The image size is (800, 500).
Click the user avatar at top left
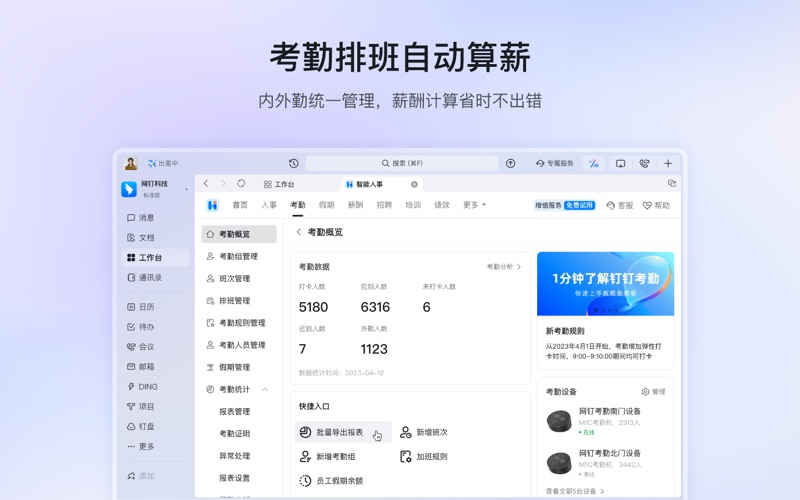point(131,163)
